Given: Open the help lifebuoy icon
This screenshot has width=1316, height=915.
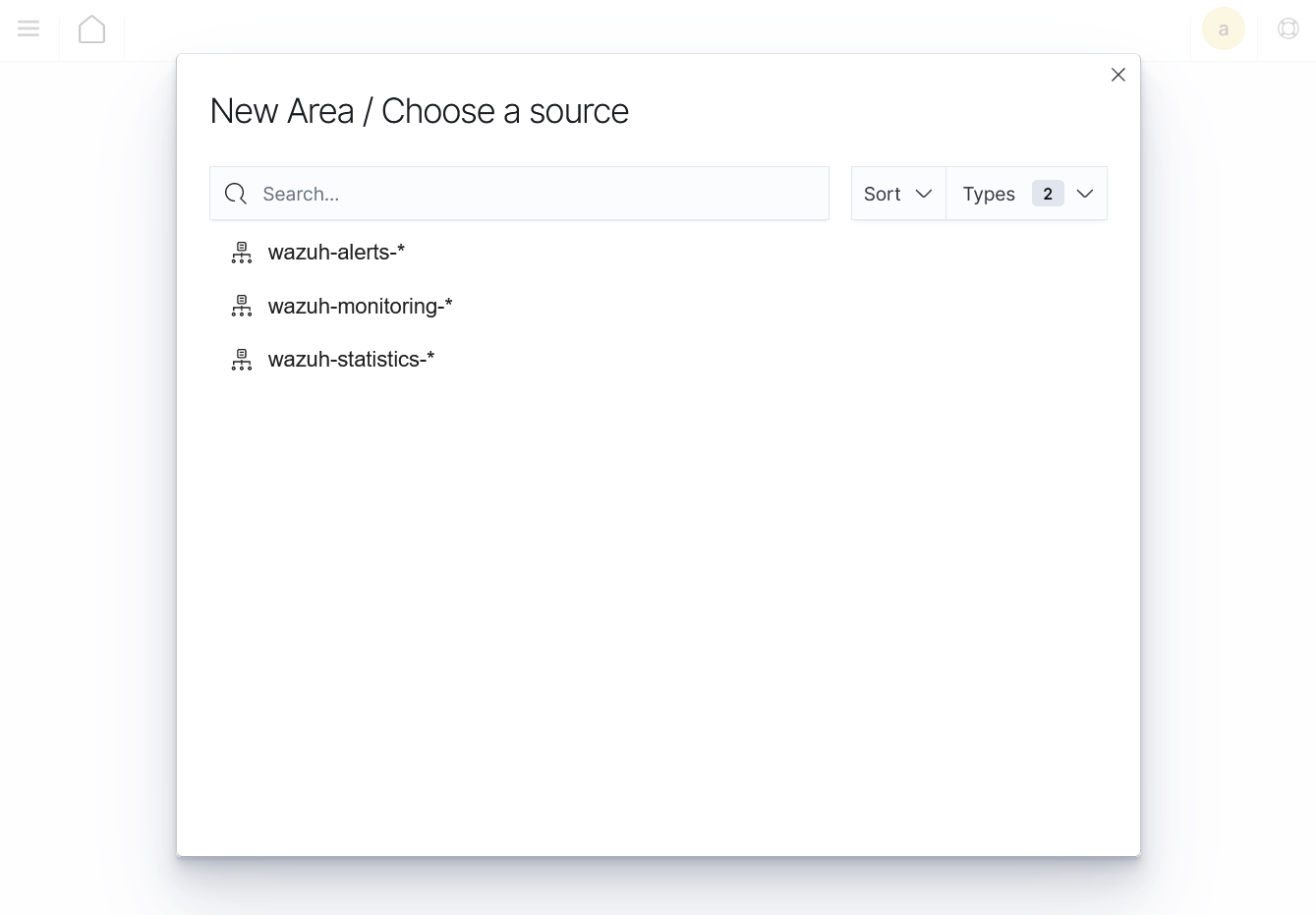Looking at the screenshot, I should (x=1288, y=29).
